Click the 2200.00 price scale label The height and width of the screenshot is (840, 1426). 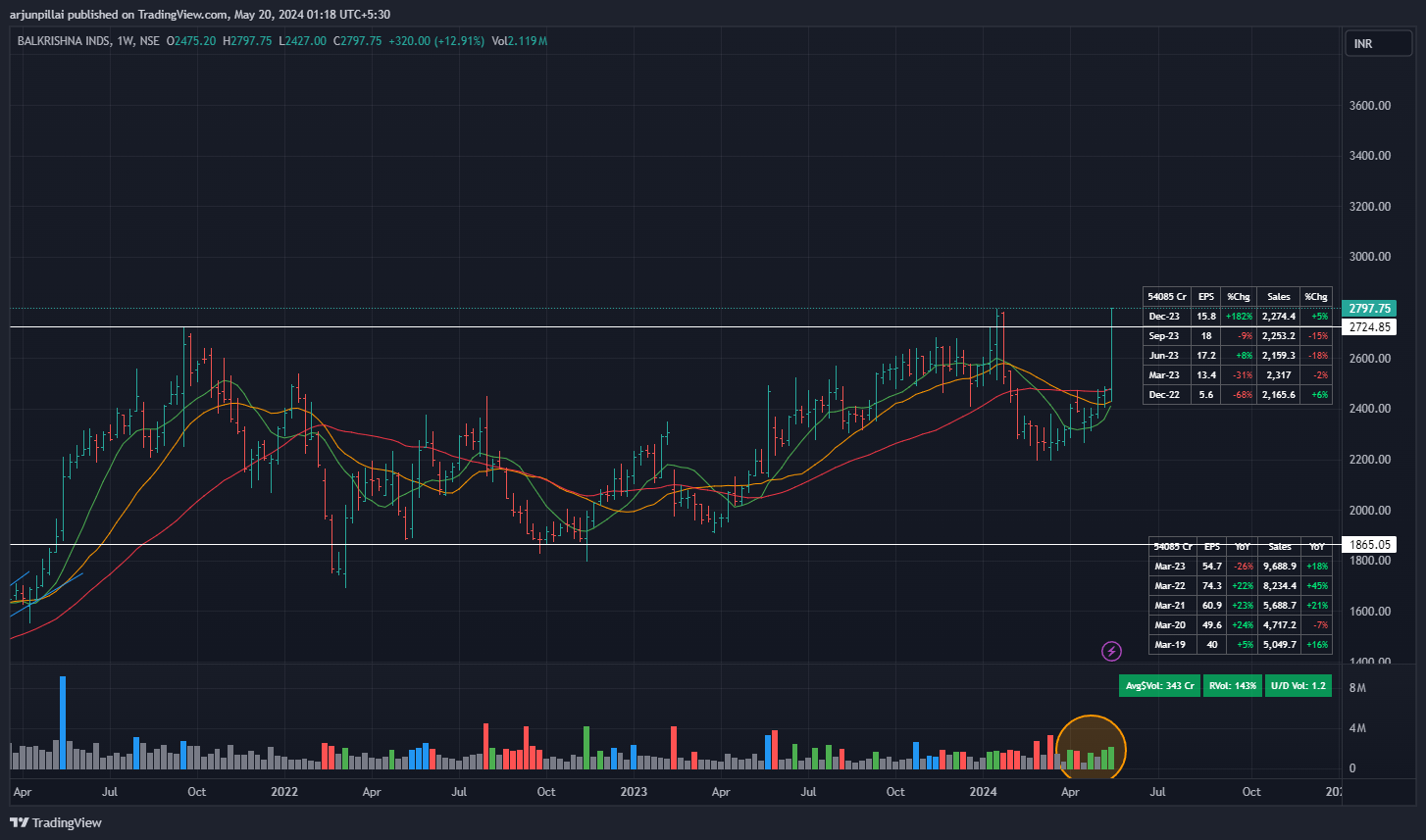click(1370, 459)
